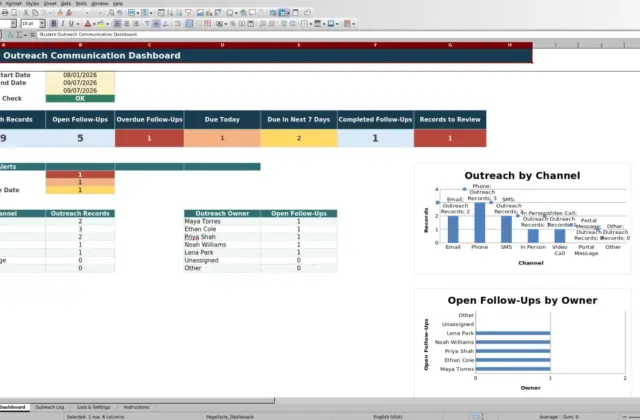Toggle Italic formatting
Screen dimensions: 640x420
(x=62, y=24)
